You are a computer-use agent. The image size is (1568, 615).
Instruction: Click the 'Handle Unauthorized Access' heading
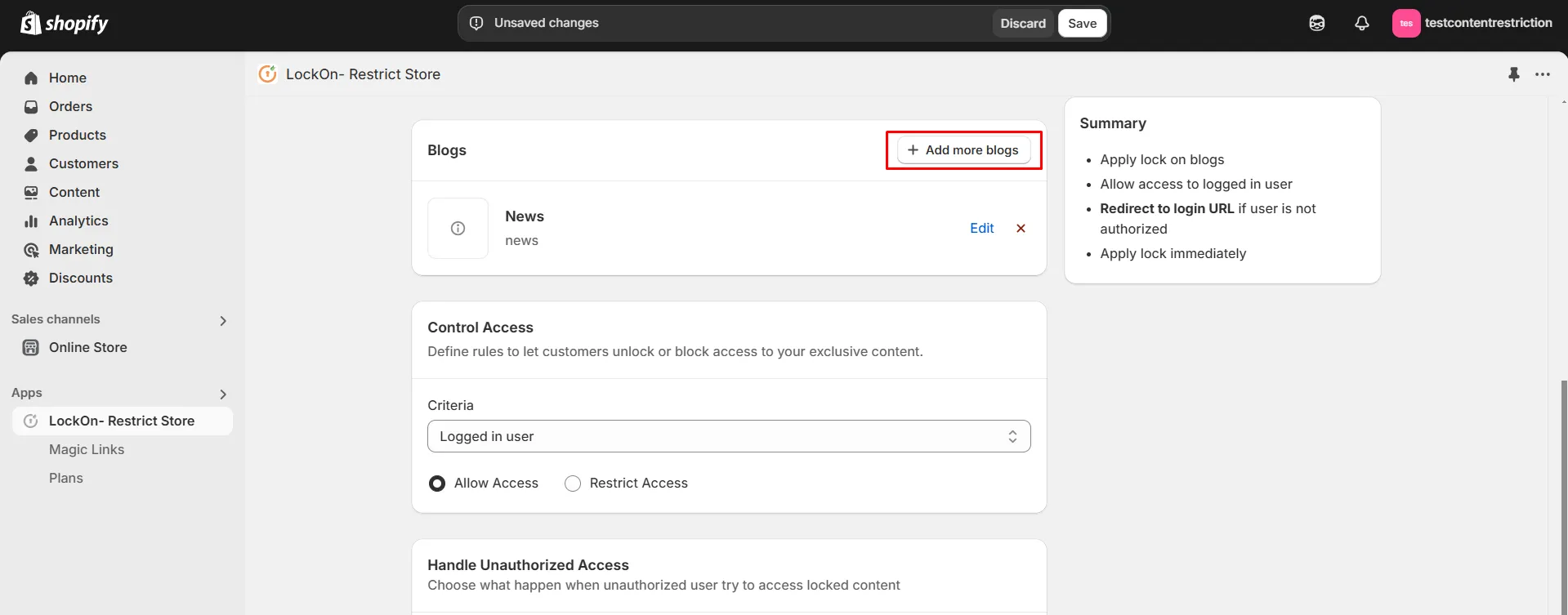click(x=528, y=565)
